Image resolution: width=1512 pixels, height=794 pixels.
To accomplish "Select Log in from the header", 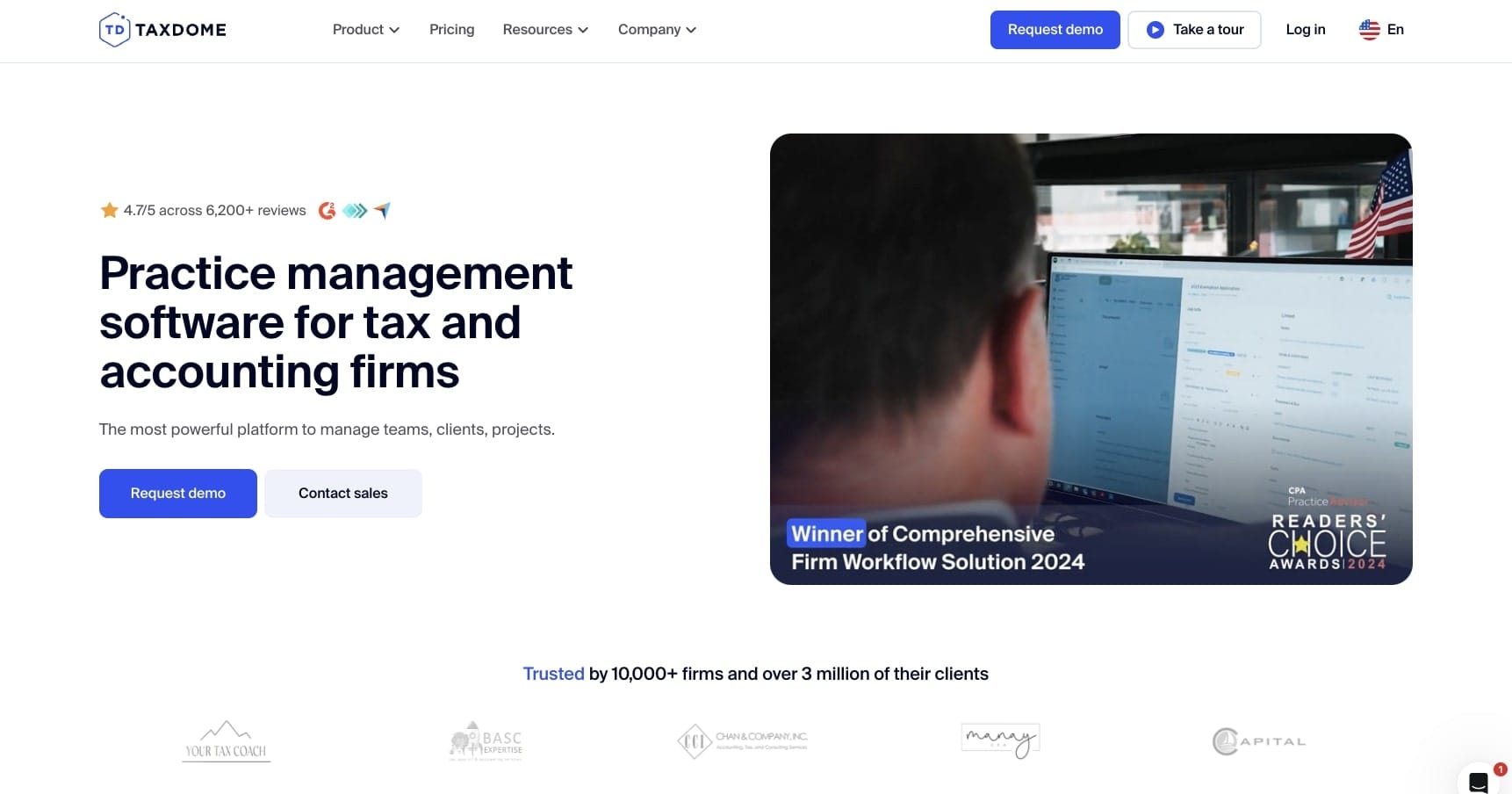I will [1305, 30].
